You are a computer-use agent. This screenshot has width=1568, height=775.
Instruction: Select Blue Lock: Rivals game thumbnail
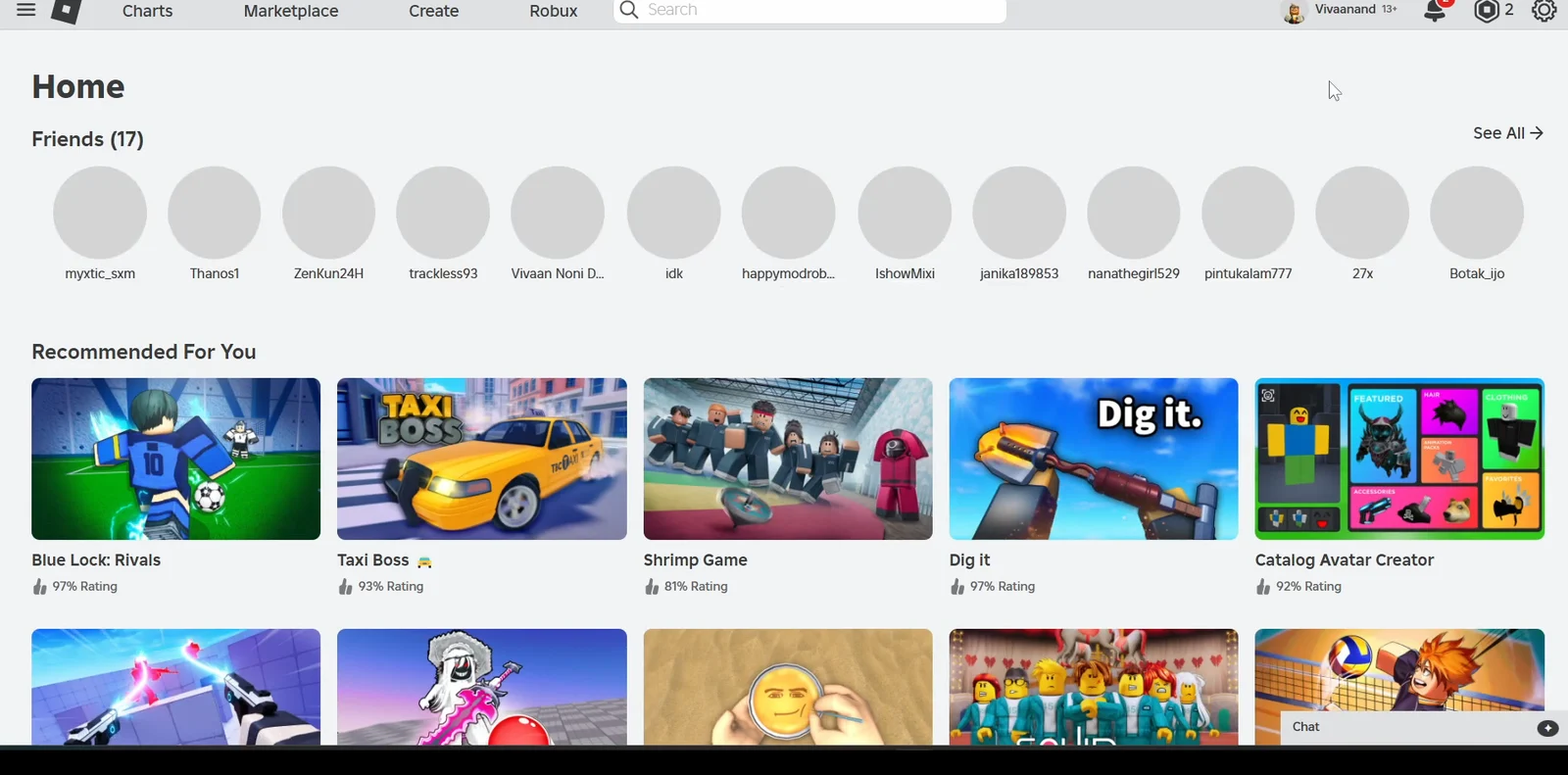[x=176, y=459]
